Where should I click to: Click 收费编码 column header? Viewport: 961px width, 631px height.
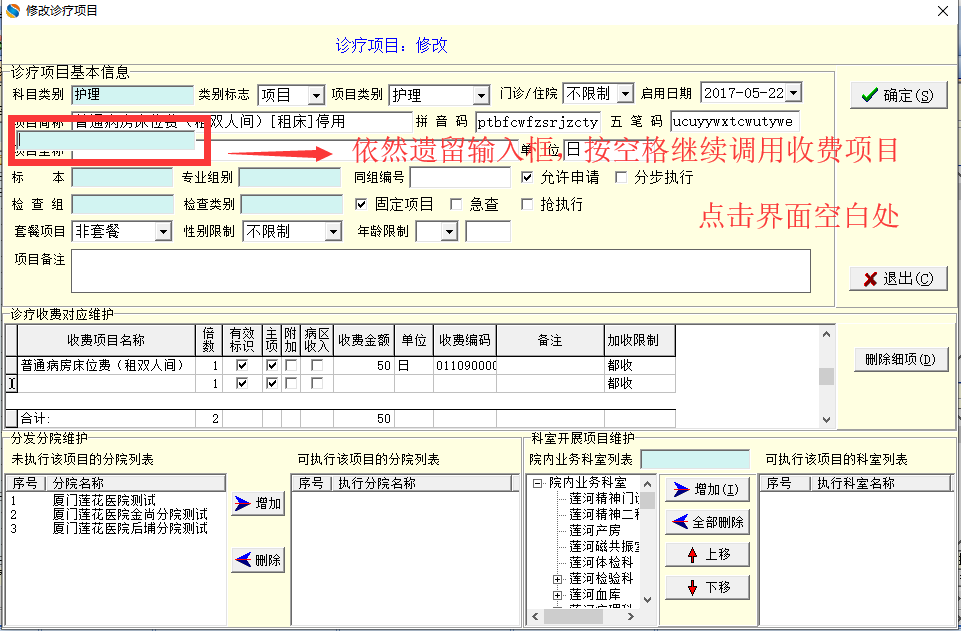(465, 340)
